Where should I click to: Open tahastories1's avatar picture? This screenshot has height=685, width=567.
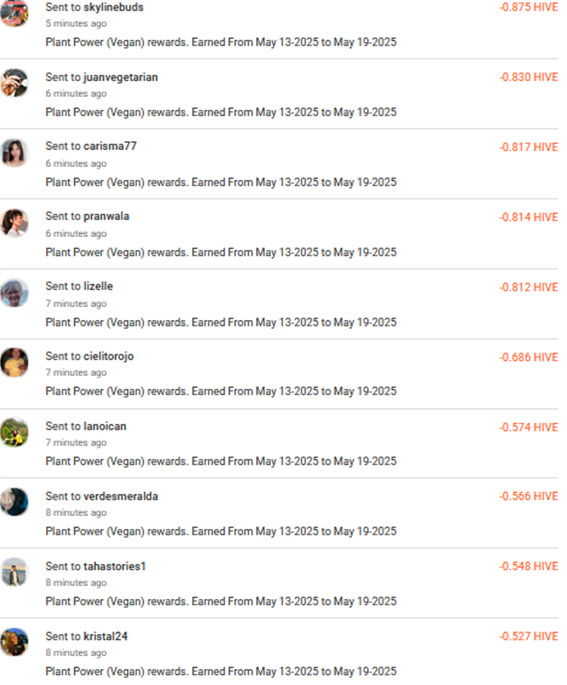14,572
